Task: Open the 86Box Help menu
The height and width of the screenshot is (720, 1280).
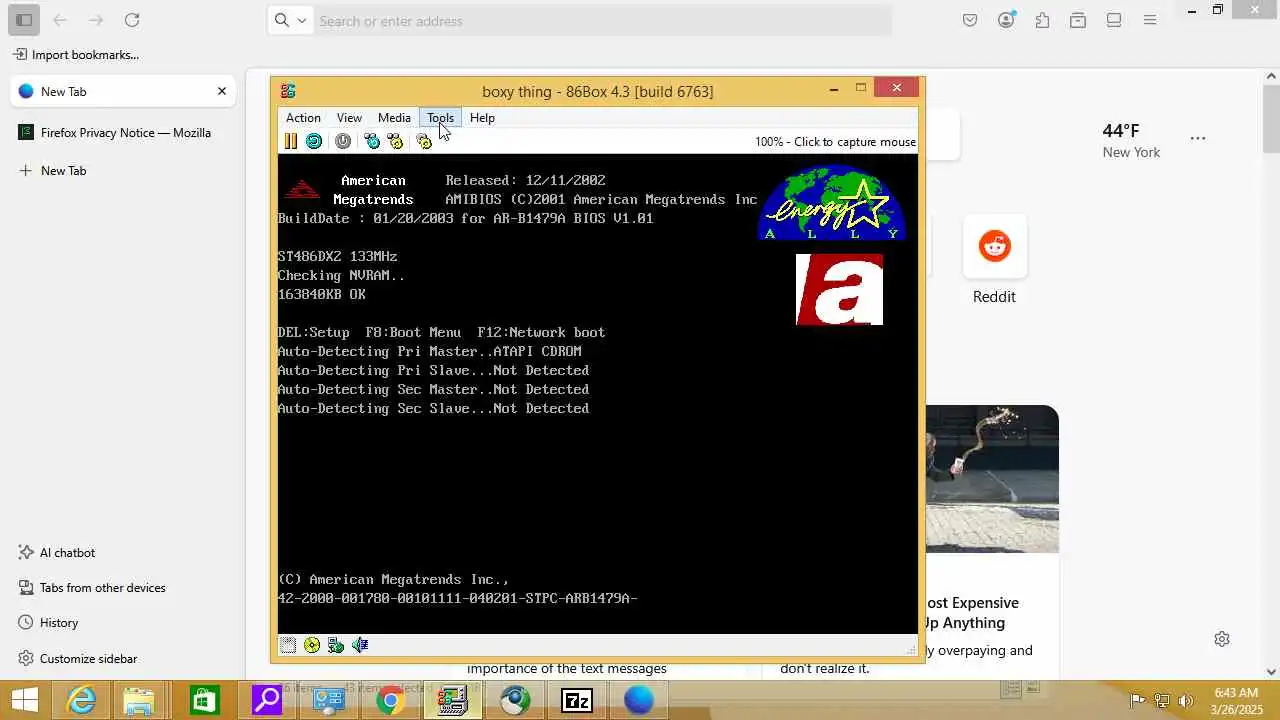Action: (482, 118)
